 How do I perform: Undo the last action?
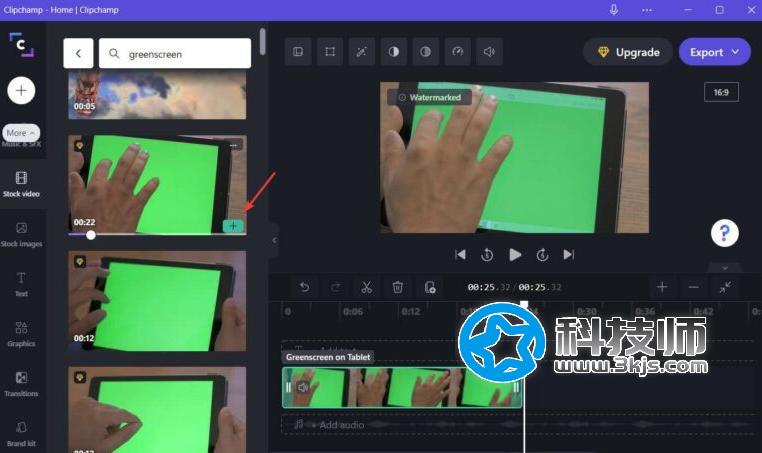304,287
